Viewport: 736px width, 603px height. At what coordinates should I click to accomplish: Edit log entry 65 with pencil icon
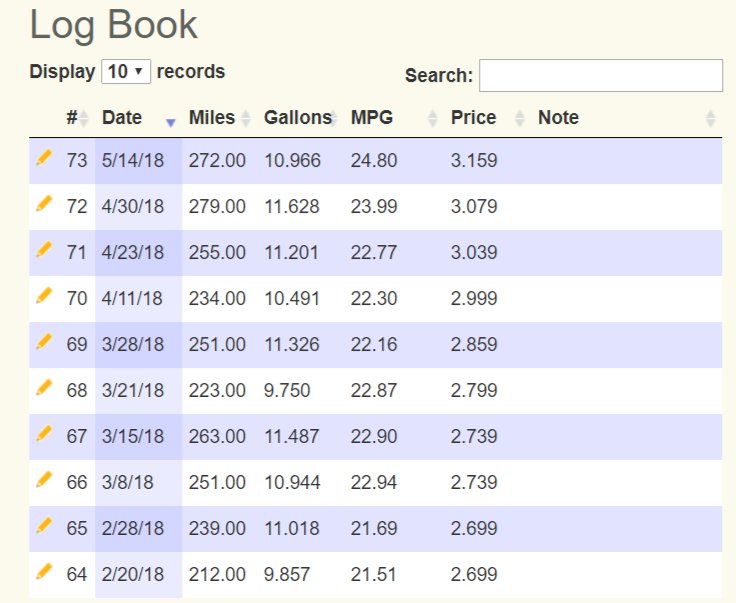44,526
